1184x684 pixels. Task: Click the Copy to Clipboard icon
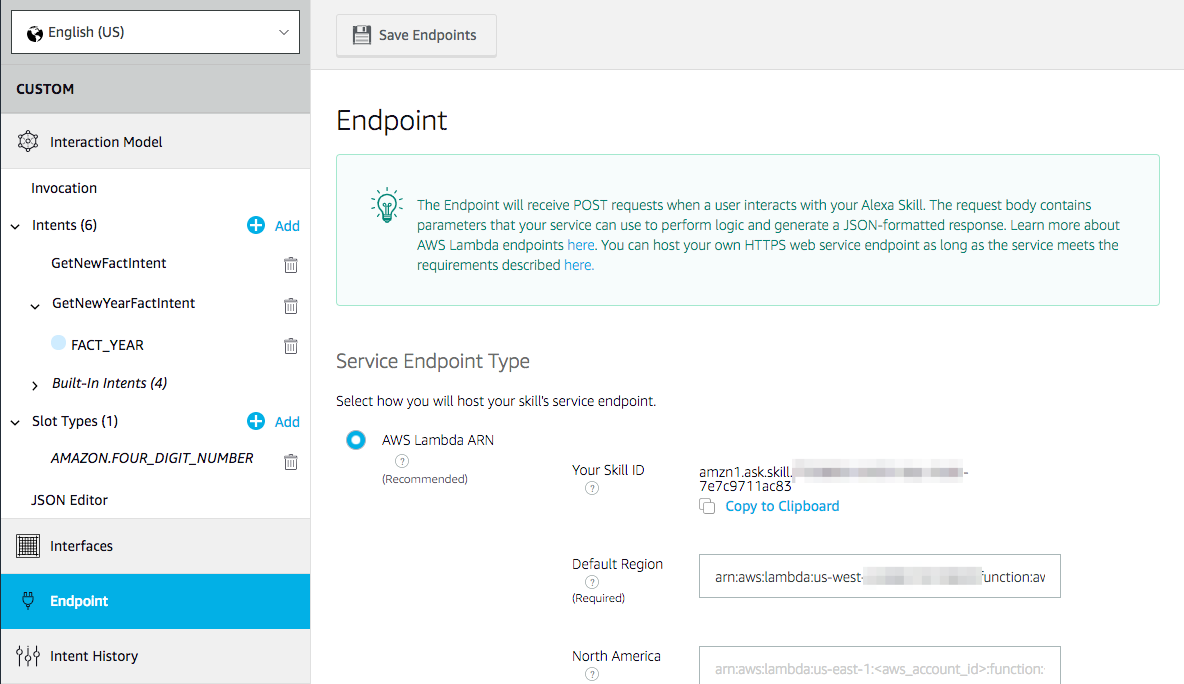point(707,507)
